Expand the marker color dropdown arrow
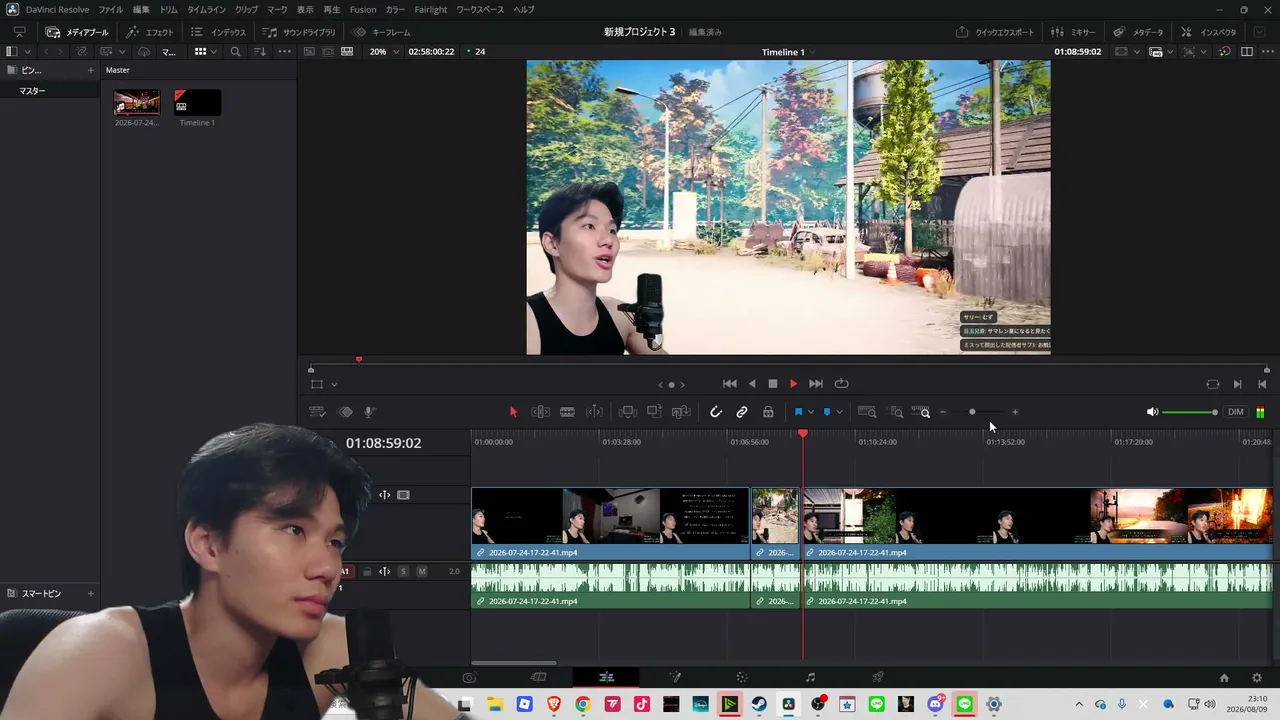The image size is (1280, 720). point(839,412)
